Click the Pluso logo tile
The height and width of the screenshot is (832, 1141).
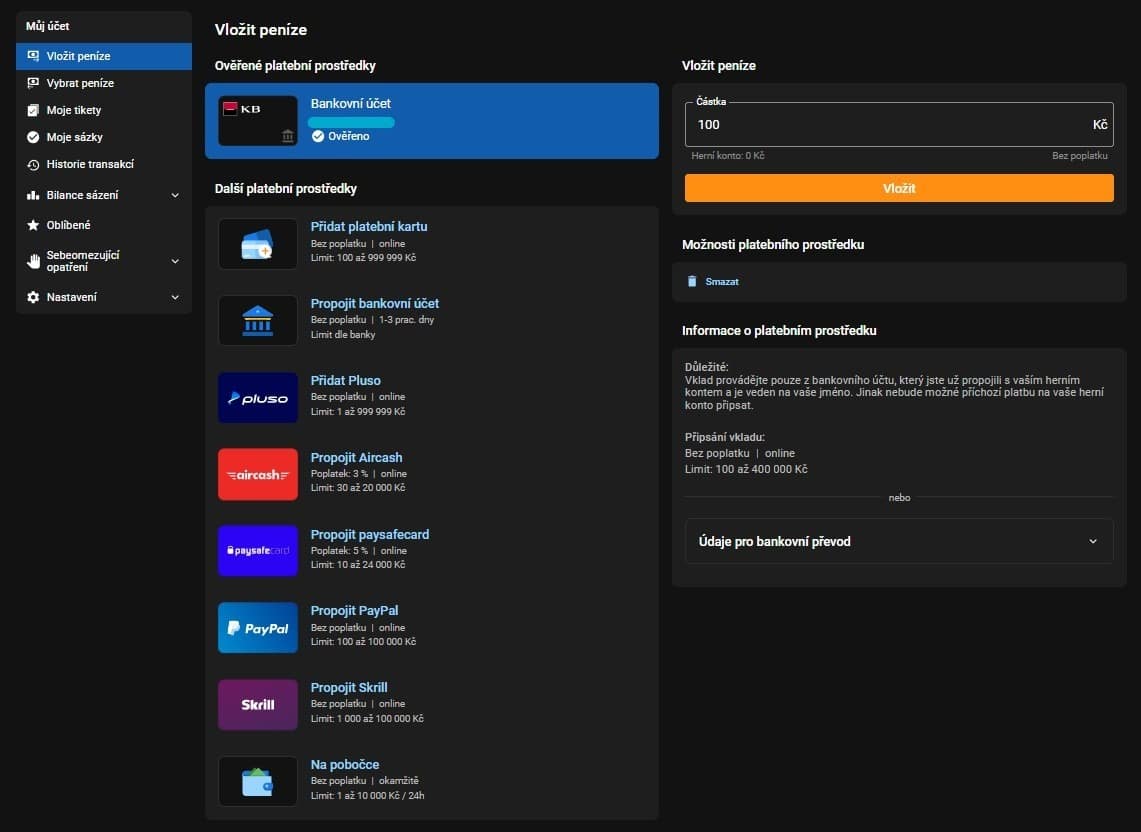(x=258, y=397)
